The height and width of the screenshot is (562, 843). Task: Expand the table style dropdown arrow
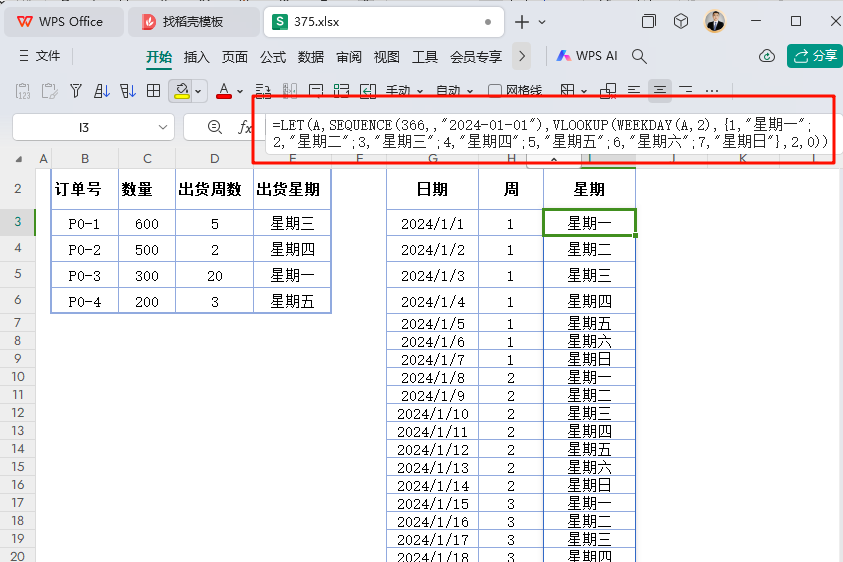[584, 91]
